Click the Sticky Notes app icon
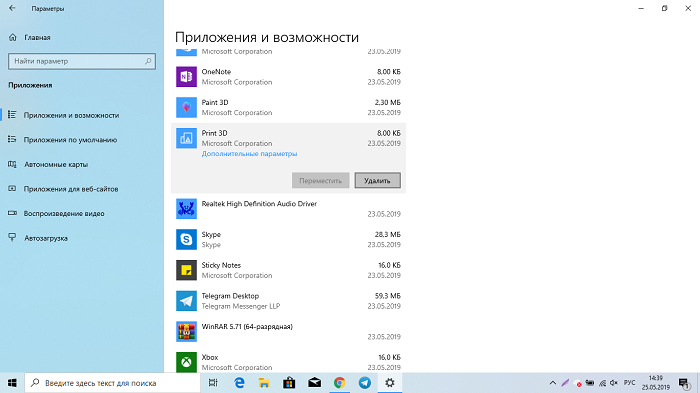Viewport: 700px width, 393px height. pyautogui.click(x=186, y=270)
